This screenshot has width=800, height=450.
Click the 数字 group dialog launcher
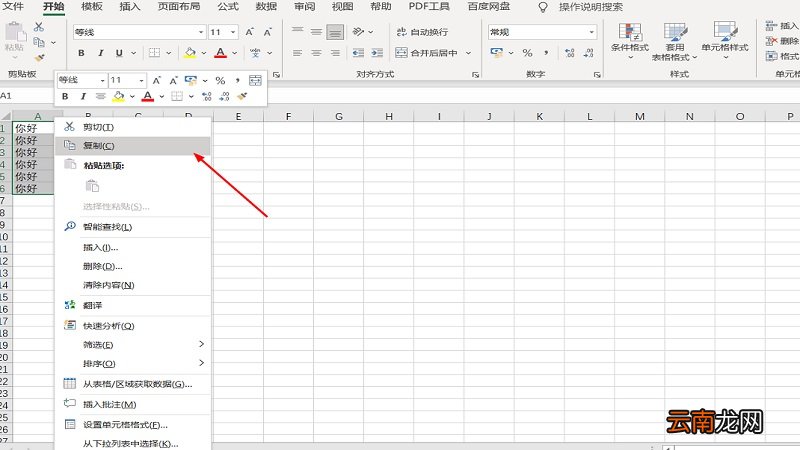point(597,75)
